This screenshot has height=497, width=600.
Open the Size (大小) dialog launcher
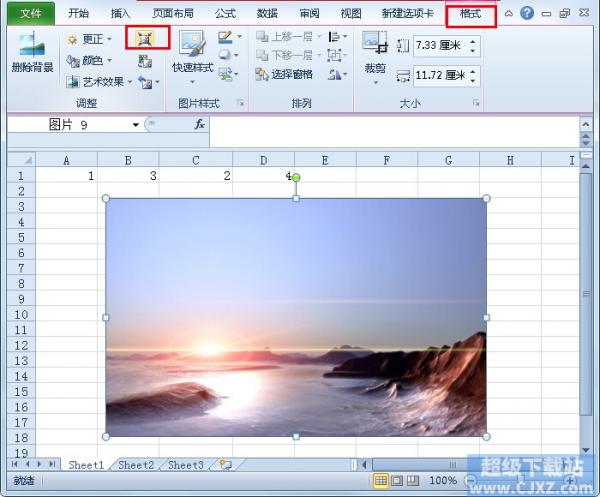(476, 103)
